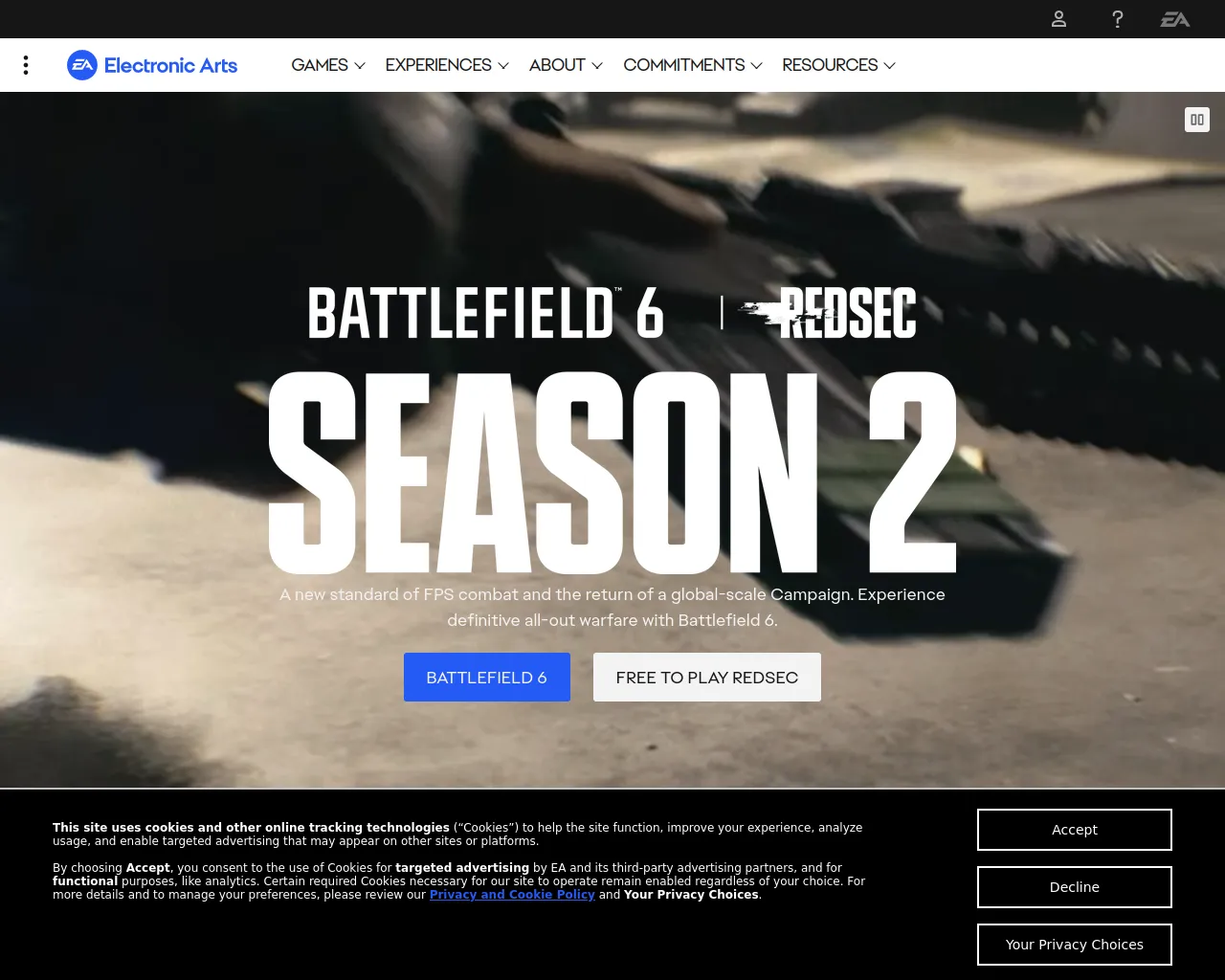
Task: Open the About menu
Action: (x=566, y=65)
